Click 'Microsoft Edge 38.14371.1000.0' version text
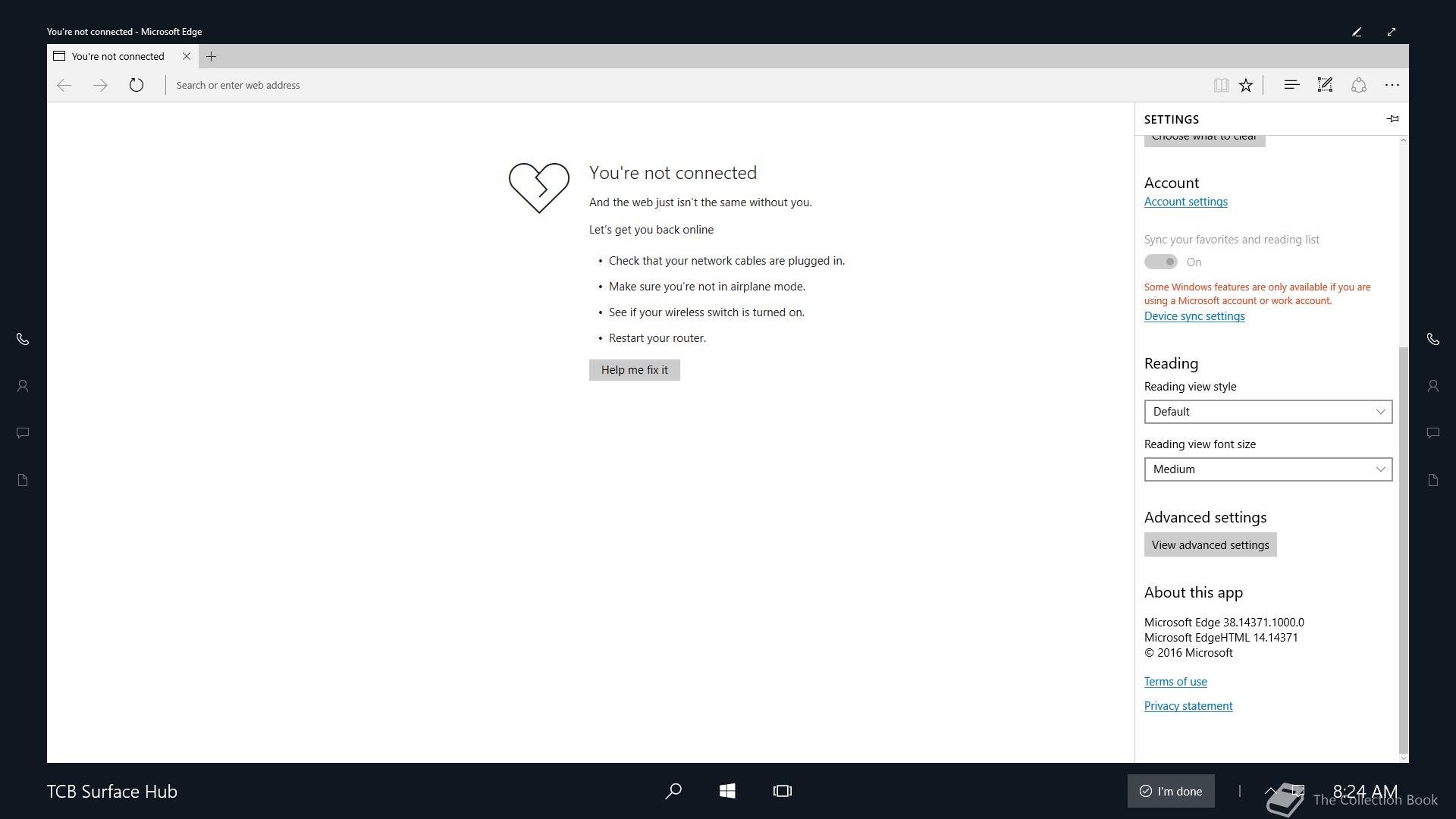1456x819 pixels. [1224, 623]
